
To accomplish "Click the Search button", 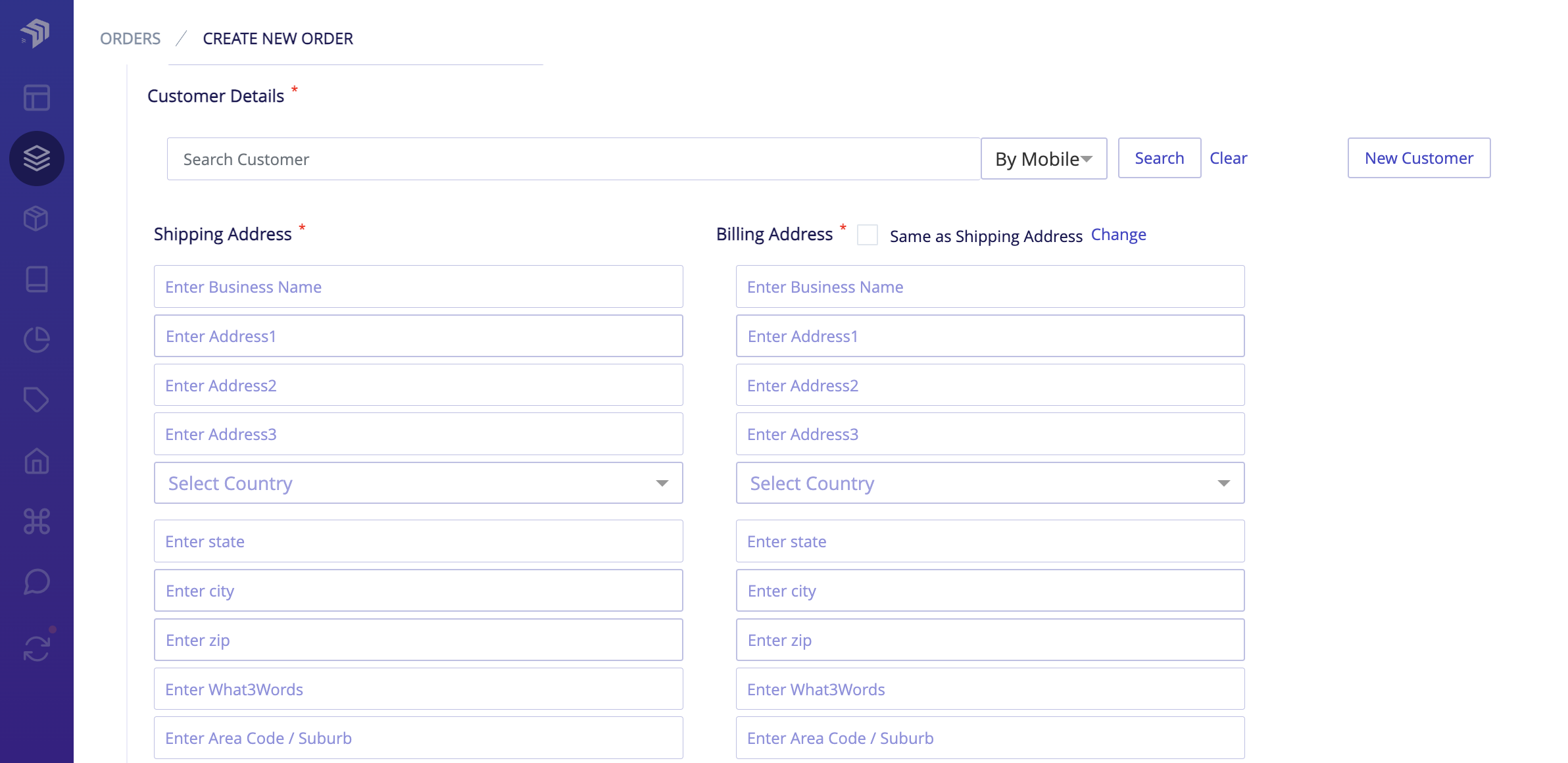I will click(1159, 159).
